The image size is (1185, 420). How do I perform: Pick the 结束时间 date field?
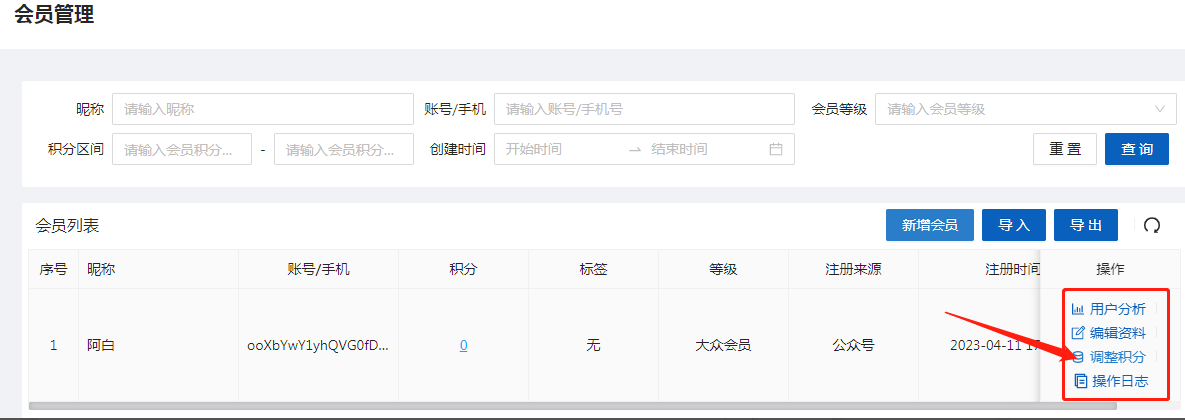pos(700,149)
